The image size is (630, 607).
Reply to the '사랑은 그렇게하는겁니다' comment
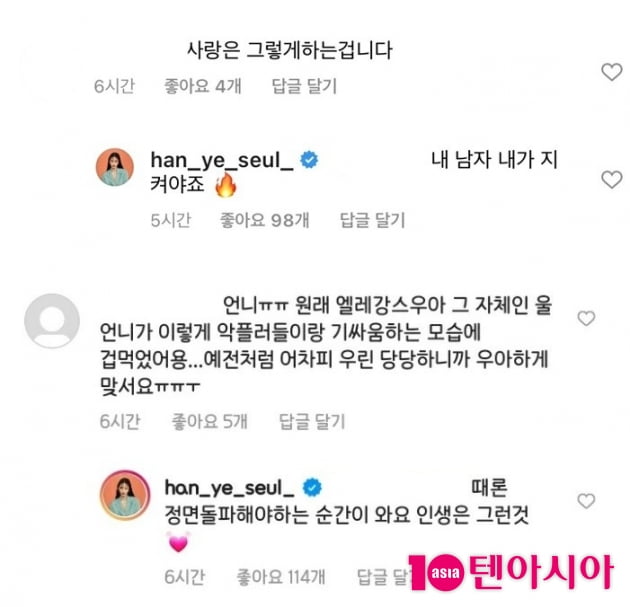tap(304, 86)
